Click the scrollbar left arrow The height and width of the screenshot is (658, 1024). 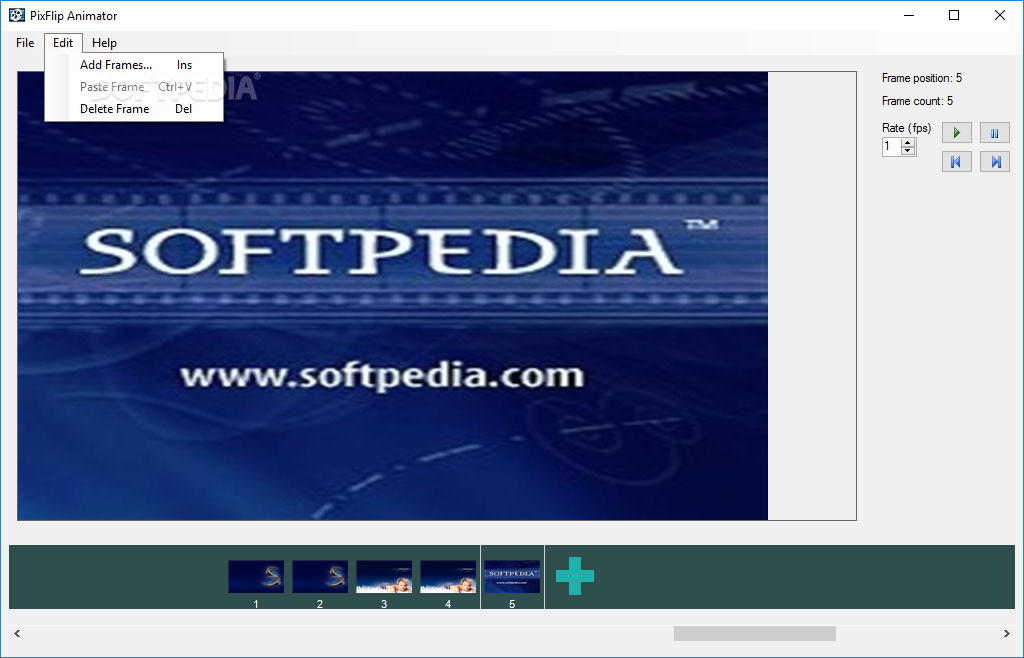pos(17,633)
